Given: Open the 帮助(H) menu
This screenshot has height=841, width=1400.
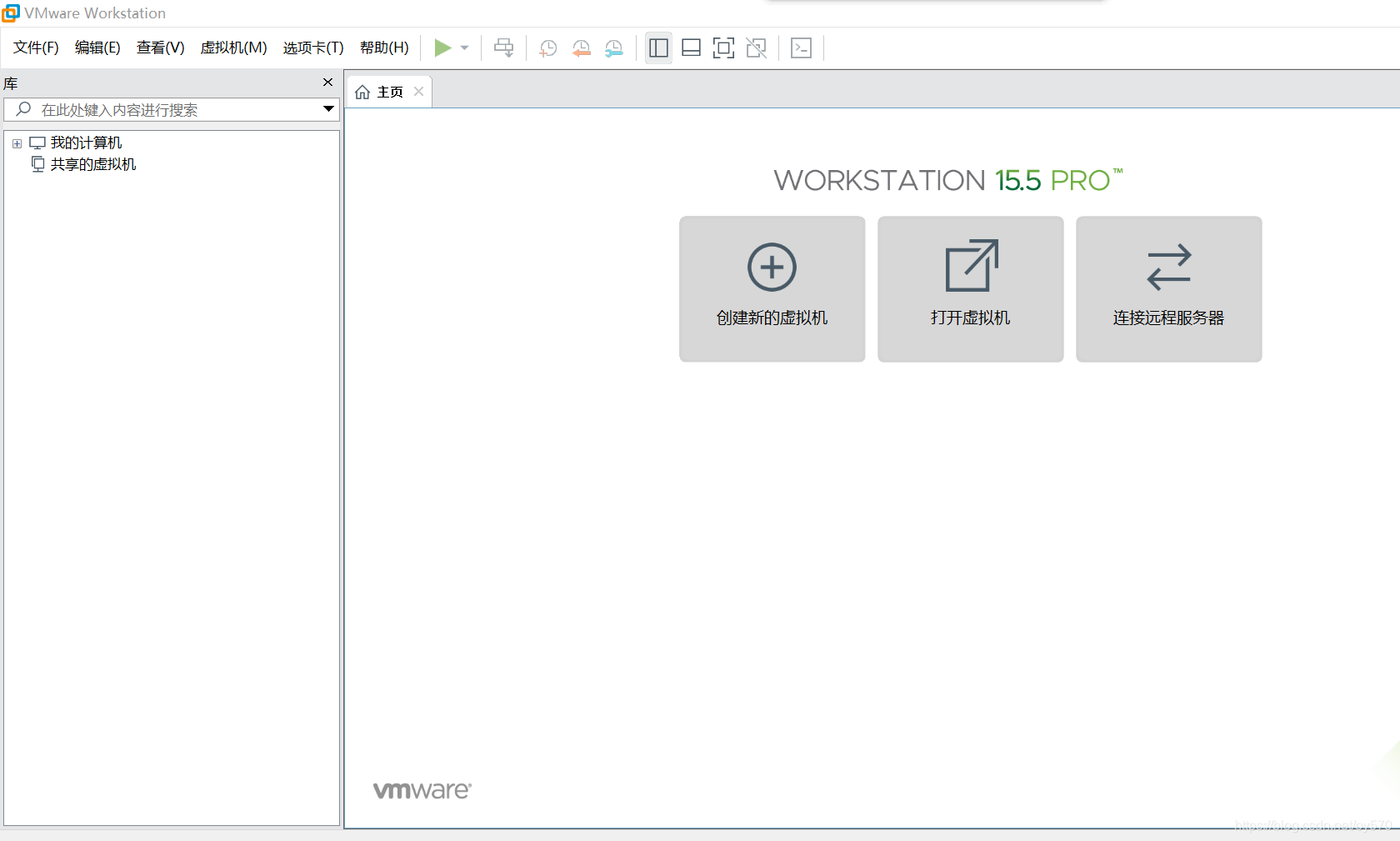Looking at the screenshot, I should (384, 48).
